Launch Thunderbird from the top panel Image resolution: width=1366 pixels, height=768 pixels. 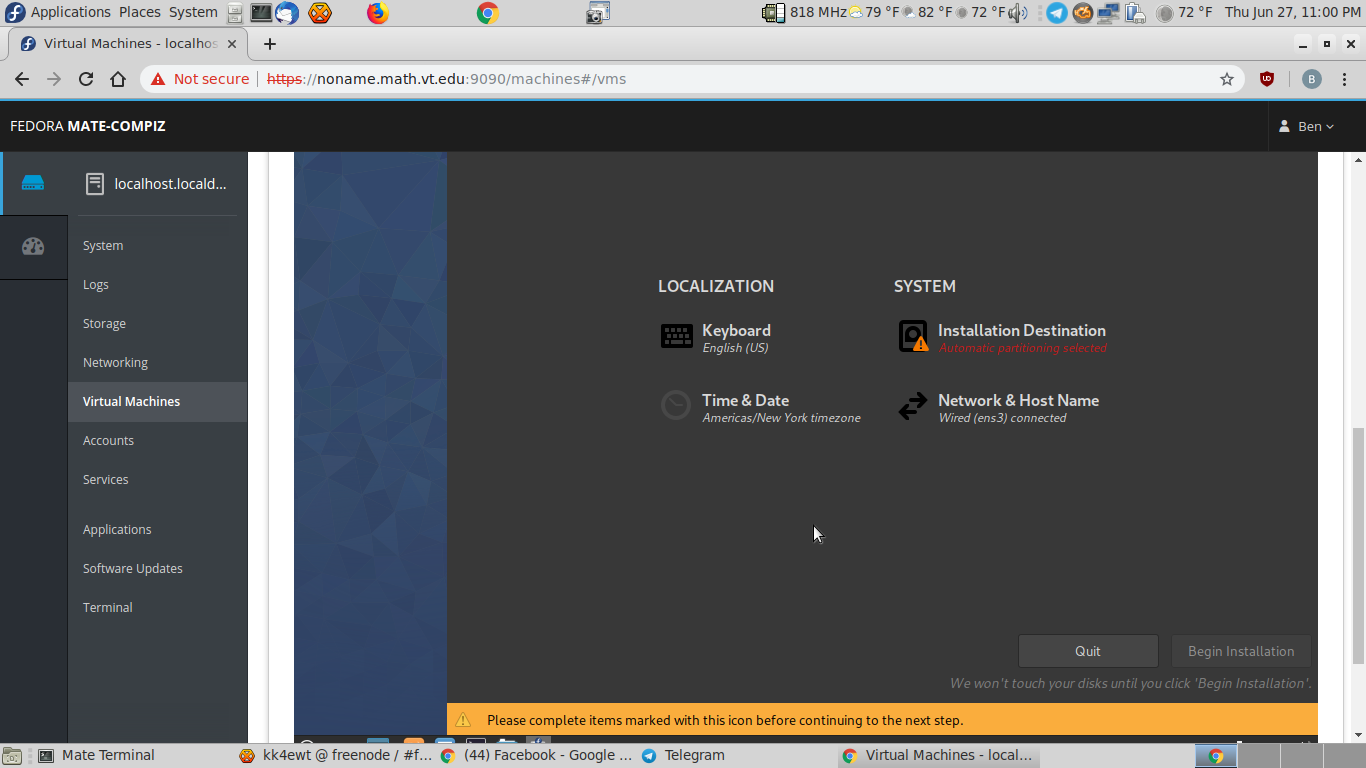286,13
